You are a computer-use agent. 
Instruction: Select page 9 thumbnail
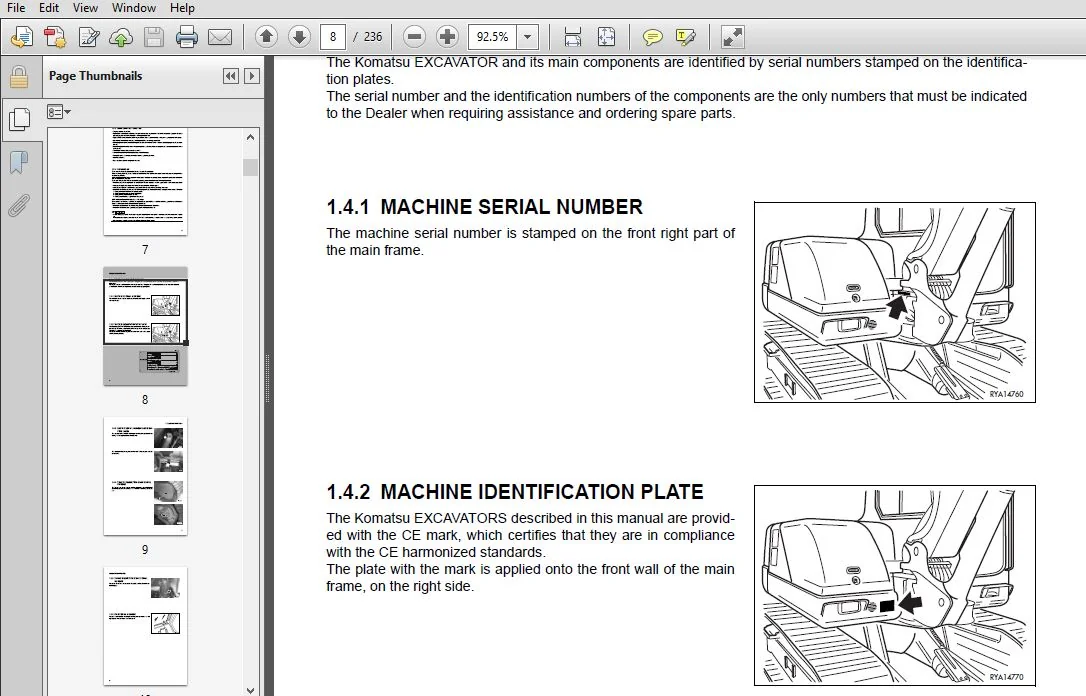click(x=145, y=476)
